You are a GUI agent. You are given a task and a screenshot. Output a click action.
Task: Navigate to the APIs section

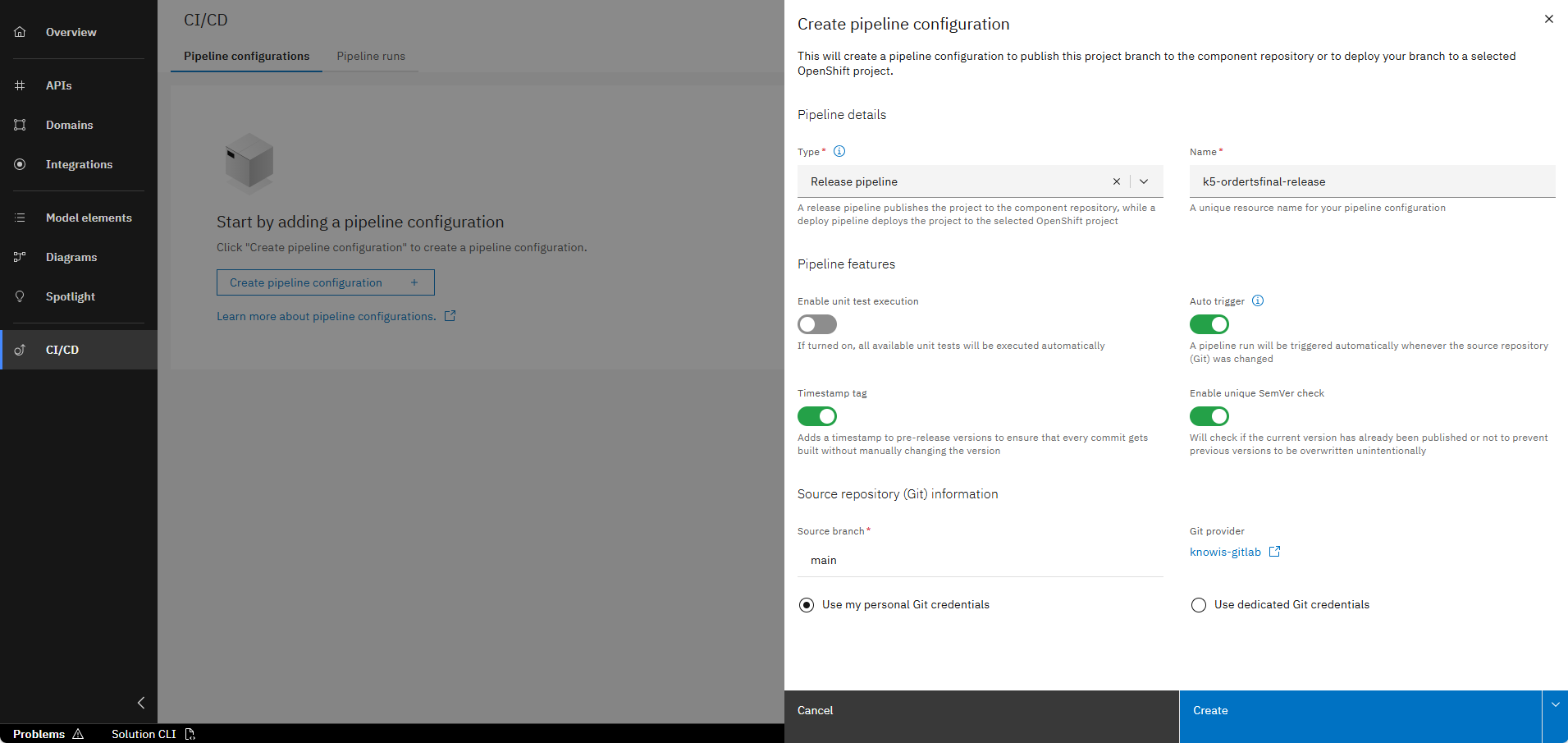(58, 85)
